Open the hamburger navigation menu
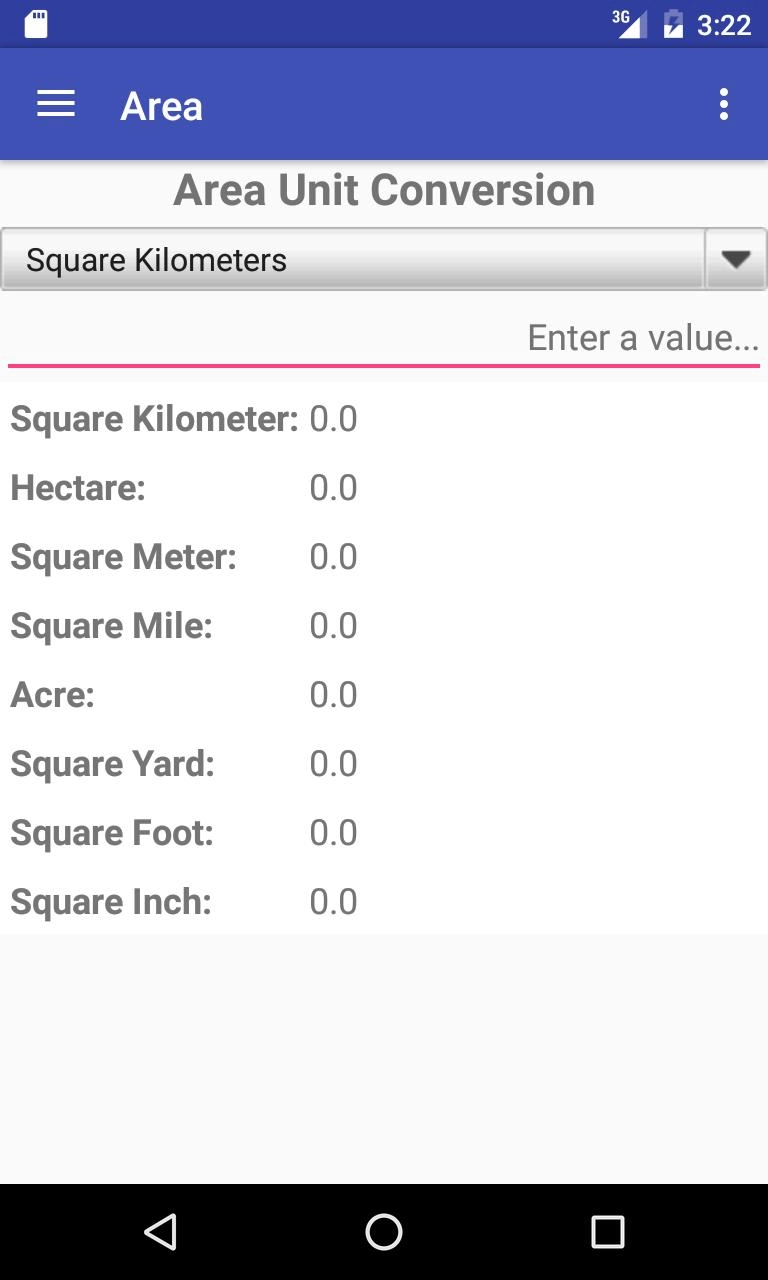Image resolution: width=768 pixels, height=1280 pixels. pyautogui.click(x=56, y=105)
